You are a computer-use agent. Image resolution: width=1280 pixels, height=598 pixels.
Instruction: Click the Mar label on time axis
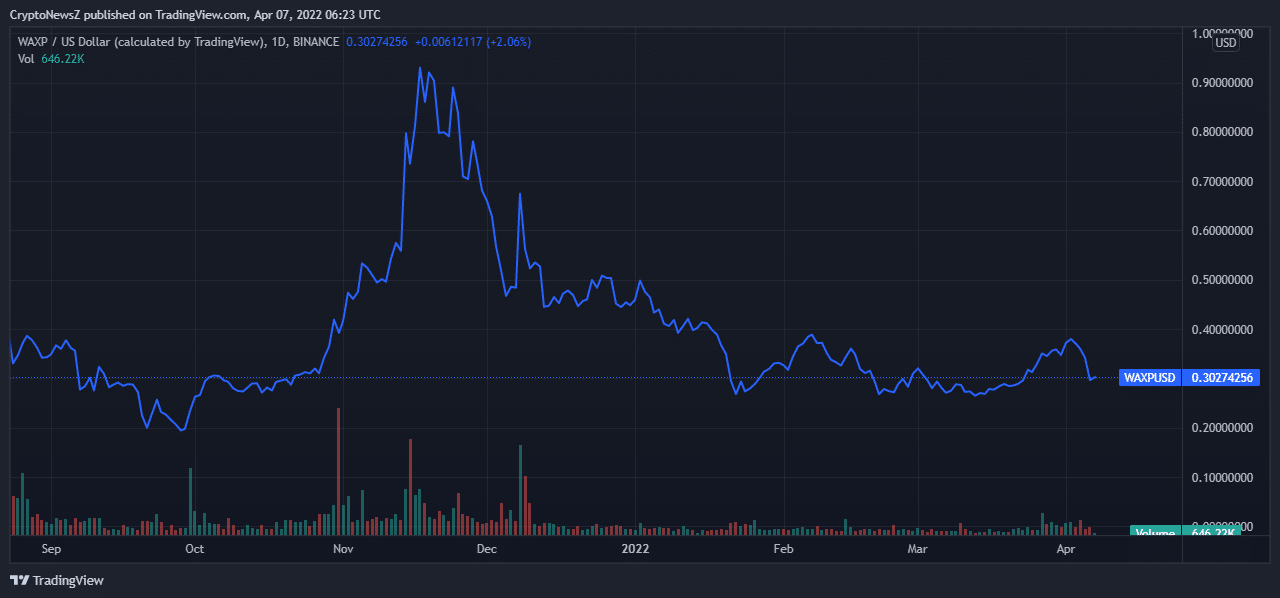point(917,549)
